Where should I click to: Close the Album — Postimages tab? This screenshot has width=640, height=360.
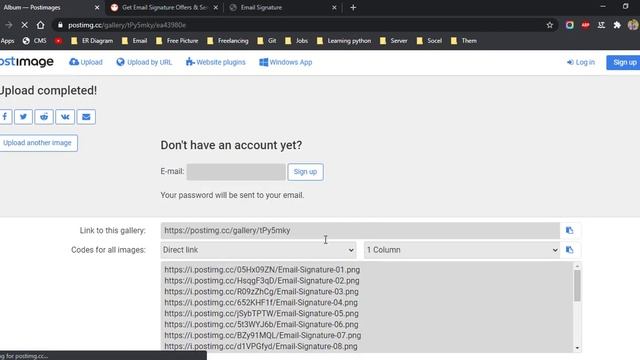click(97, 7)
